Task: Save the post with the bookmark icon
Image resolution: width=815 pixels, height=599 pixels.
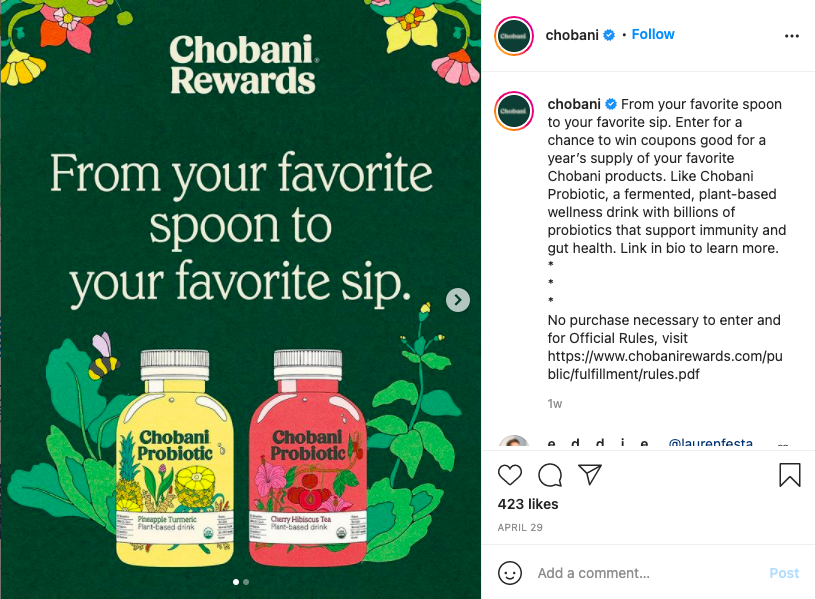Action: click(x=790, y=475)
